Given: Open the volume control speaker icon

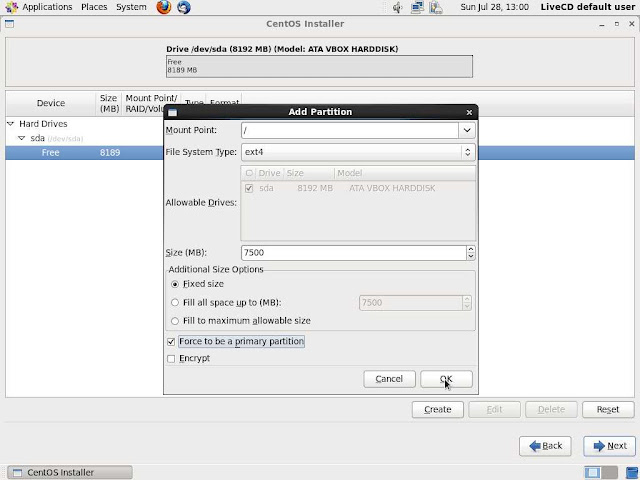Looking at the screenshot, I should (397, 7).
